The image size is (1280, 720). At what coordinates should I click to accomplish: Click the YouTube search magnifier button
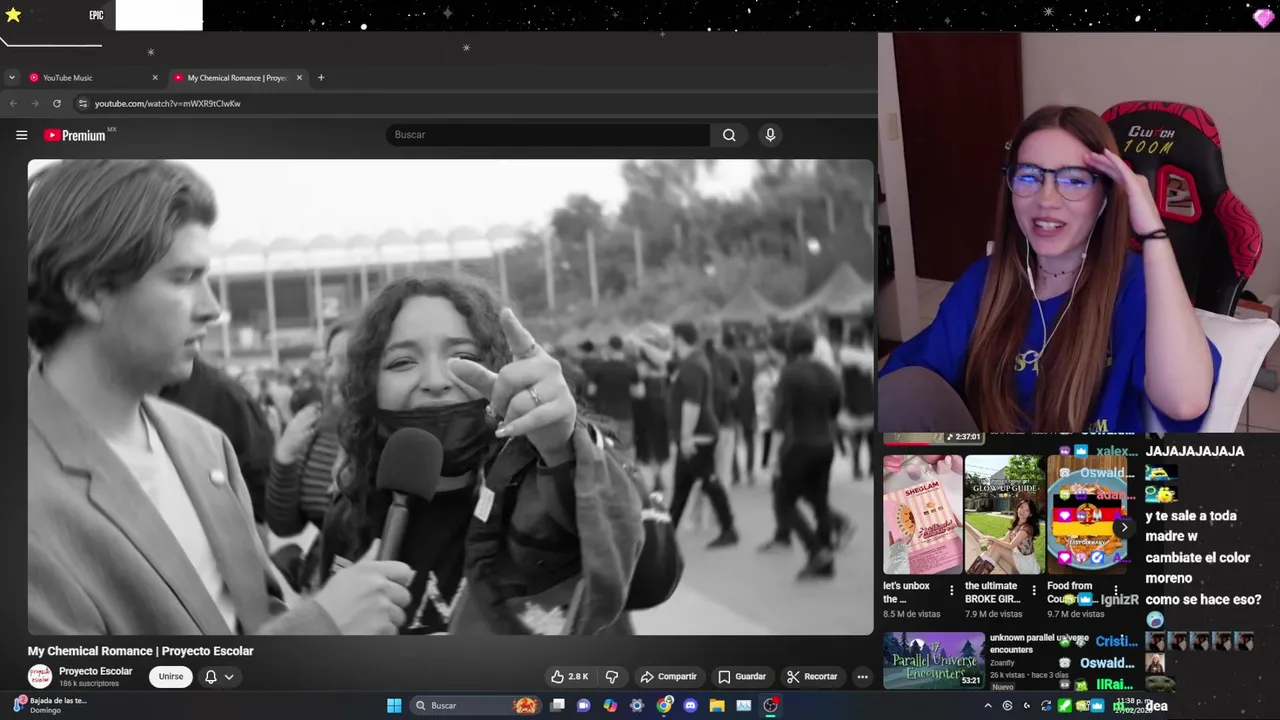coord(729,135)
